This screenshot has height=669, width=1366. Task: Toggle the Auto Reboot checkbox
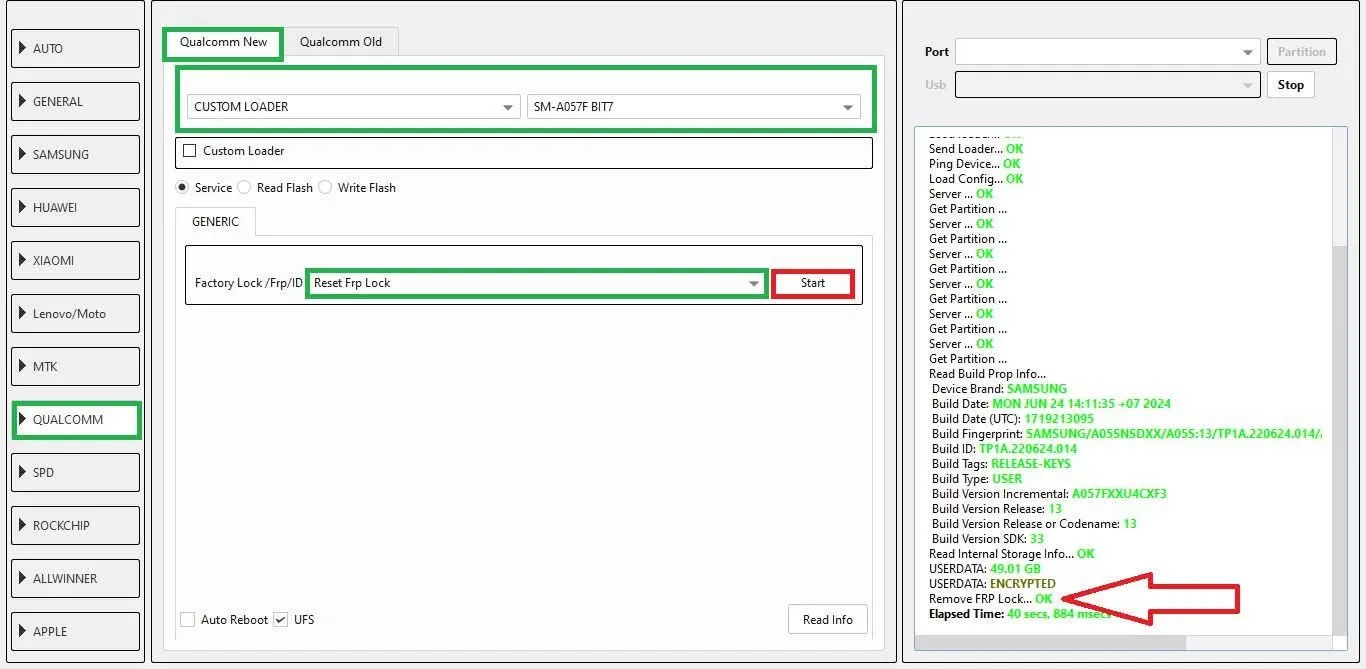click(188, 620)
